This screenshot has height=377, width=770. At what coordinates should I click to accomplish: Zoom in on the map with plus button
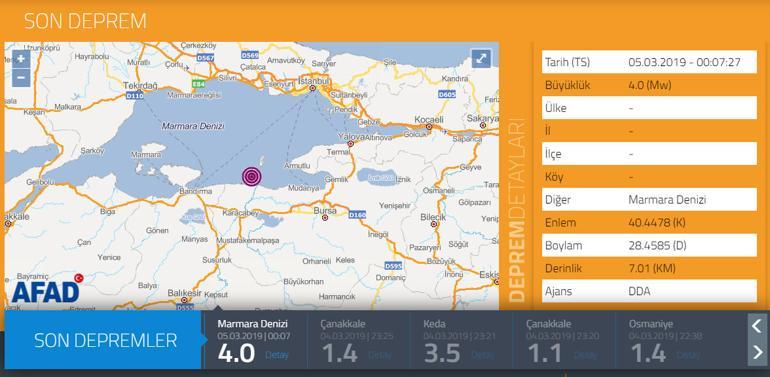coord(21,59)
